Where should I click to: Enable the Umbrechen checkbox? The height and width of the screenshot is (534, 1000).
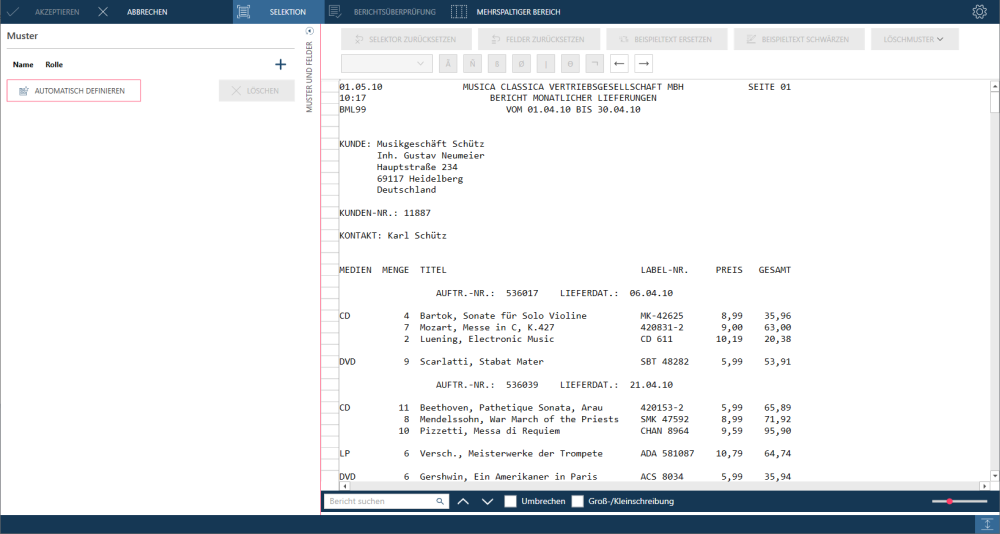(x=510, y=501)
